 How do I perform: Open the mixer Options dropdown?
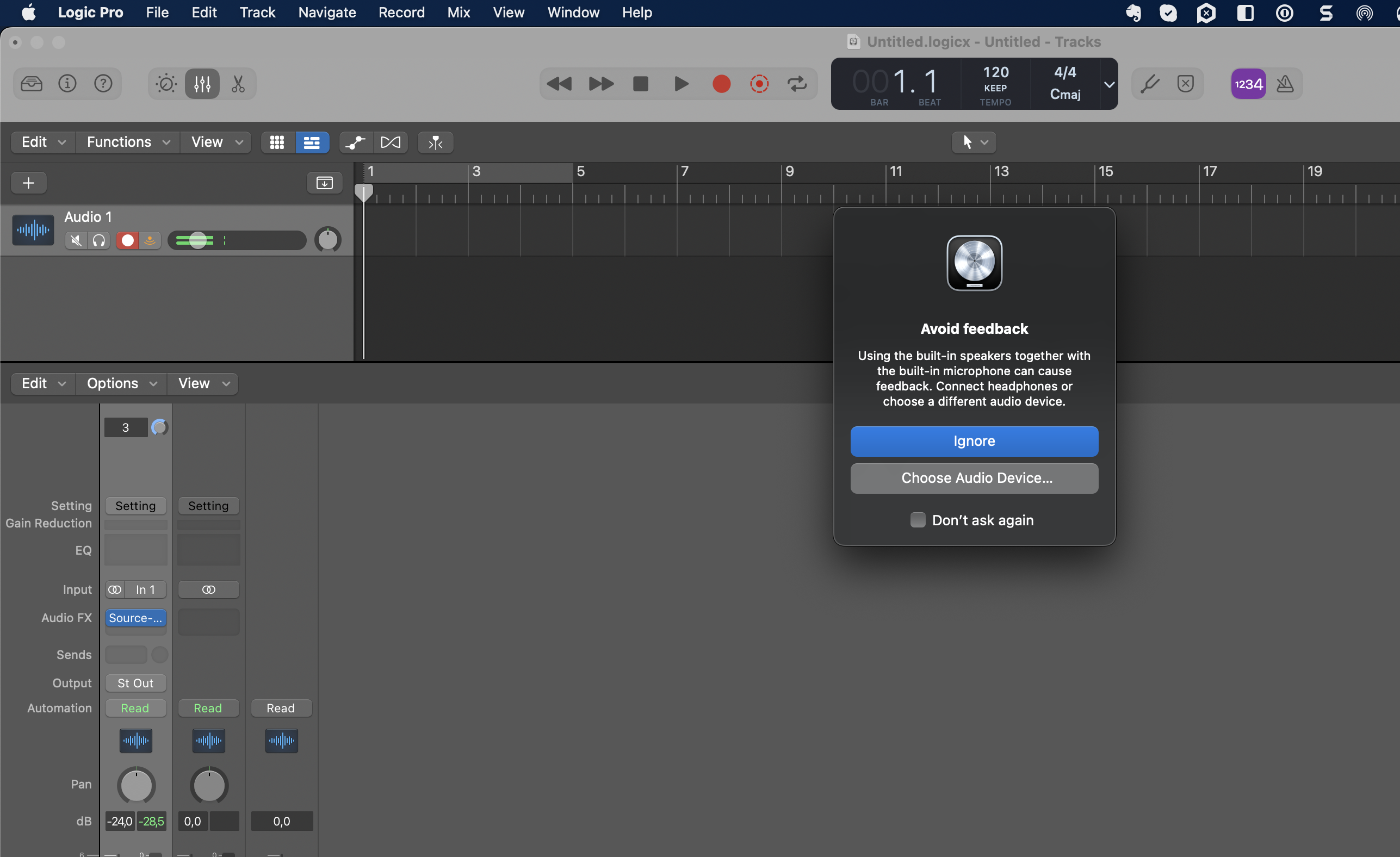pos(121,383)
